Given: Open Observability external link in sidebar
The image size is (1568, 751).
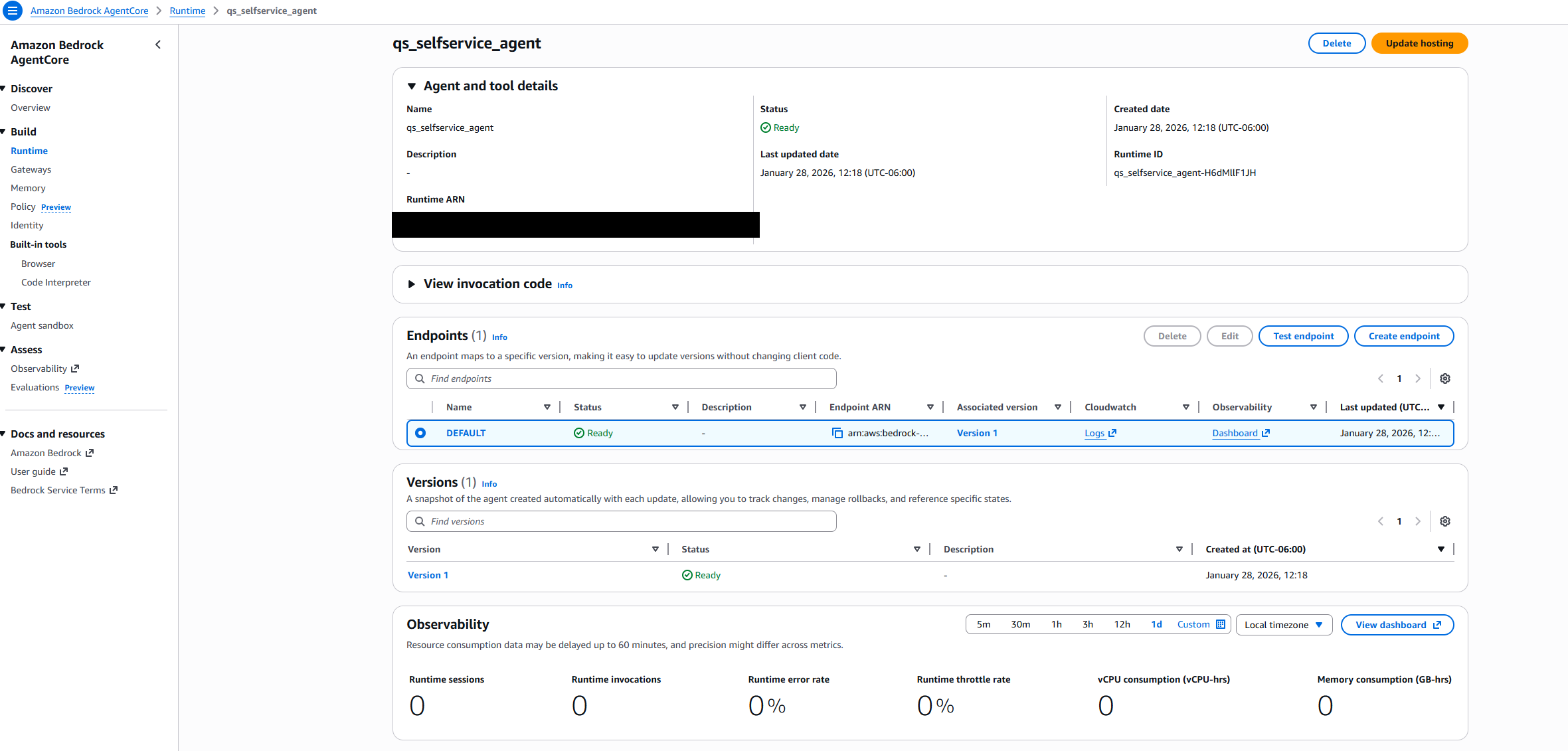Looking at the screenshot, I should 44,369.
